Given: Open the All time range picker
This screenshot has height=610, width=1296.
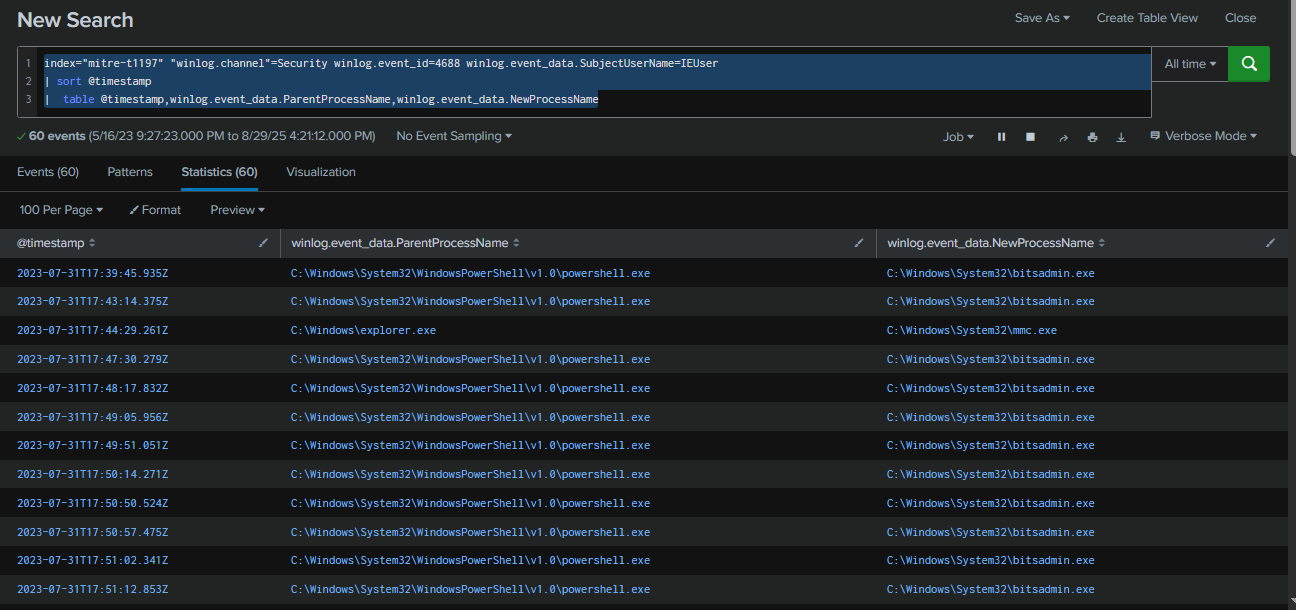Looking at the screenshot, I should tap(1190, 64).
